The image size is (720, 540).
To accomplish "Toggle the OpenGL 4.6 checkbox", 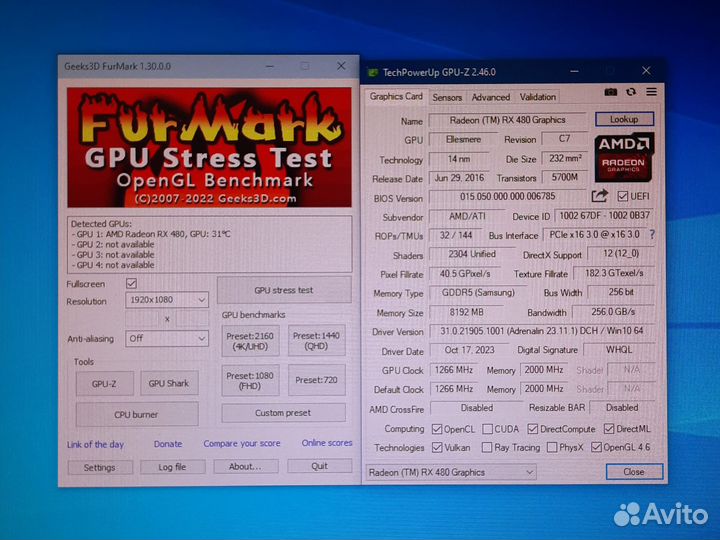I will 596,447.
